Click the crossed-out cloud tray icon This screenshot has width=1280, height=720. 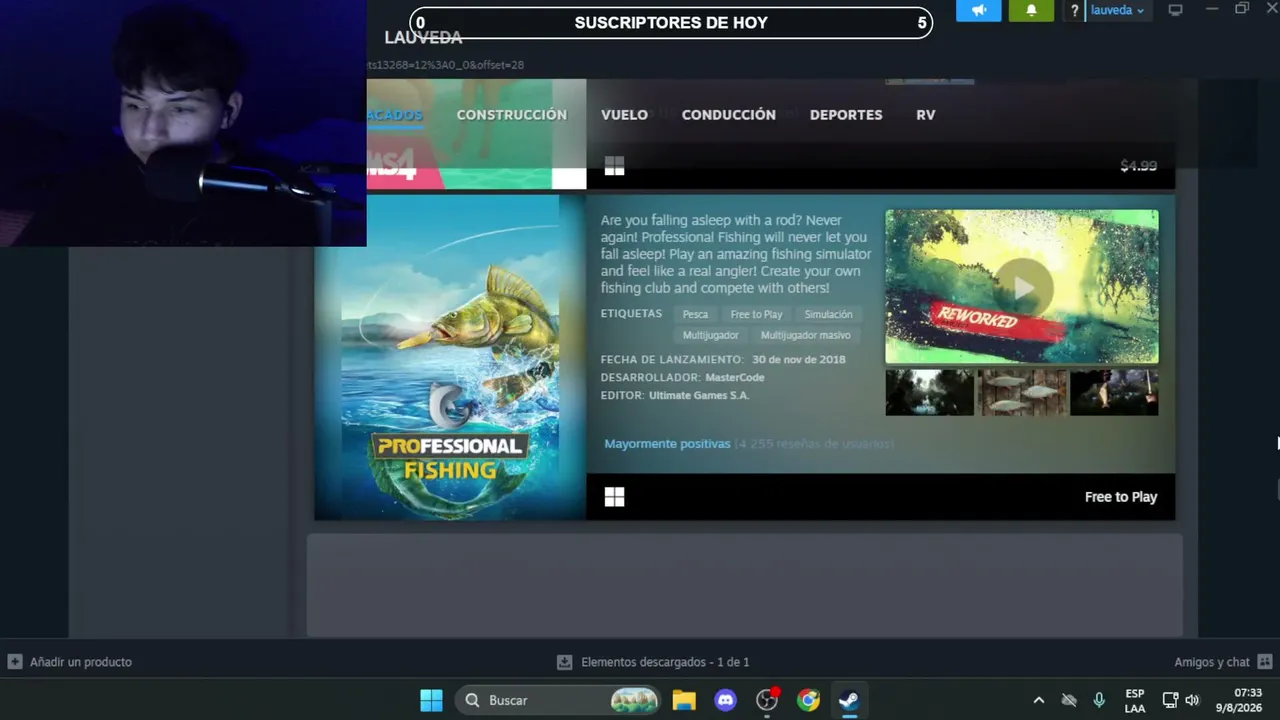click(1069, 700)
